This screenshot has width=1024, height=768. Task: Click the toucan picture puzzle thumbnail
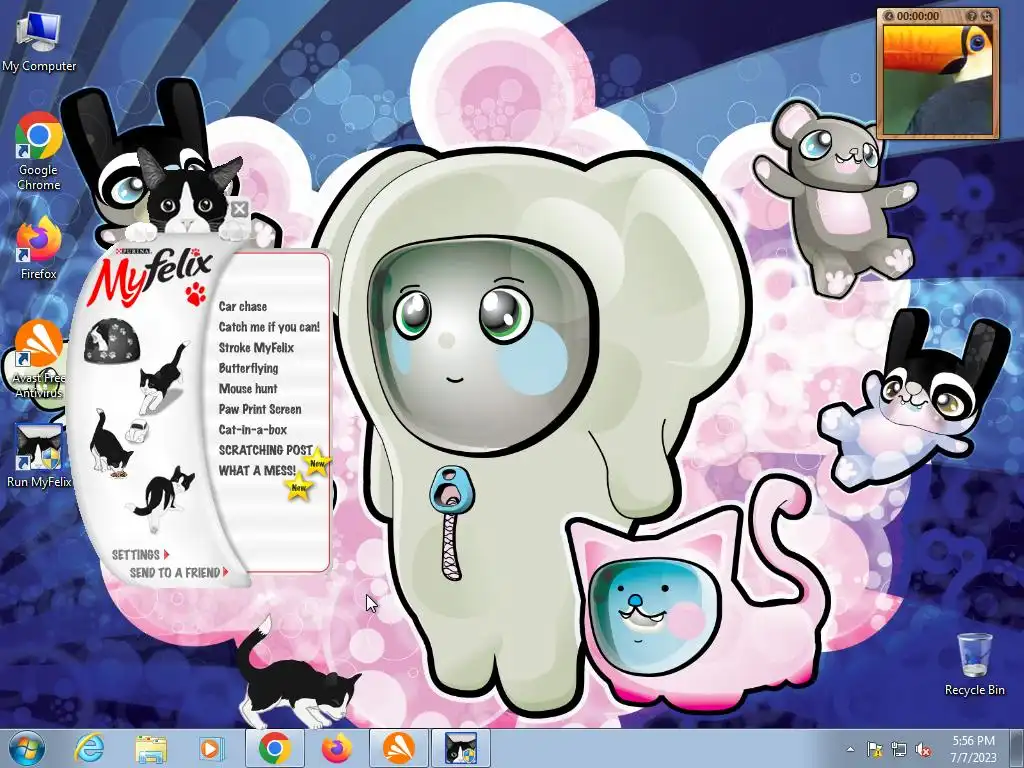(937, 79)
